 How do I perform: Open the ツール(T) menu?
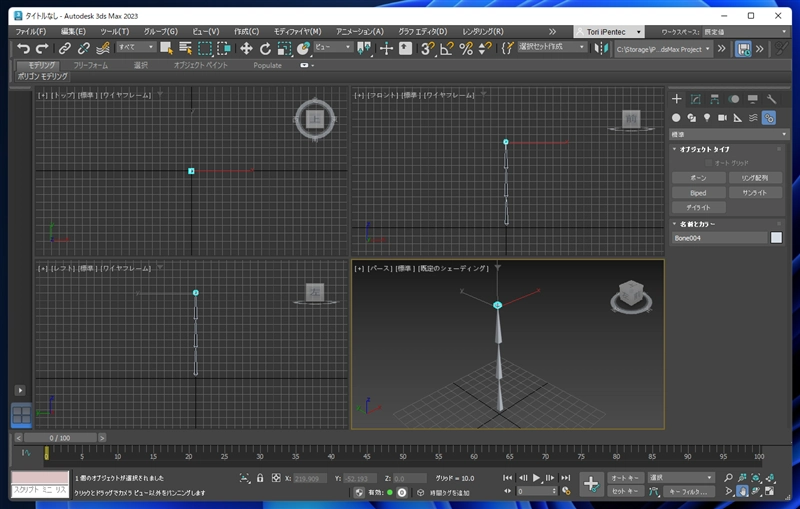pyautogui.click(x=115, y=32)
